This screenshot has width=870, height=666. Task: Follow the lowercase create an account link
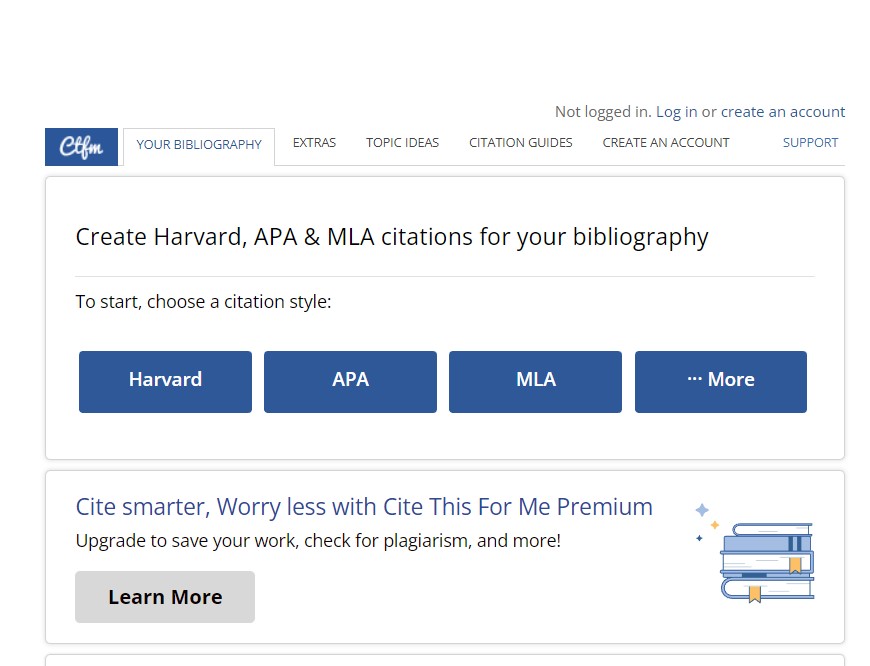(x=783, y=112)
